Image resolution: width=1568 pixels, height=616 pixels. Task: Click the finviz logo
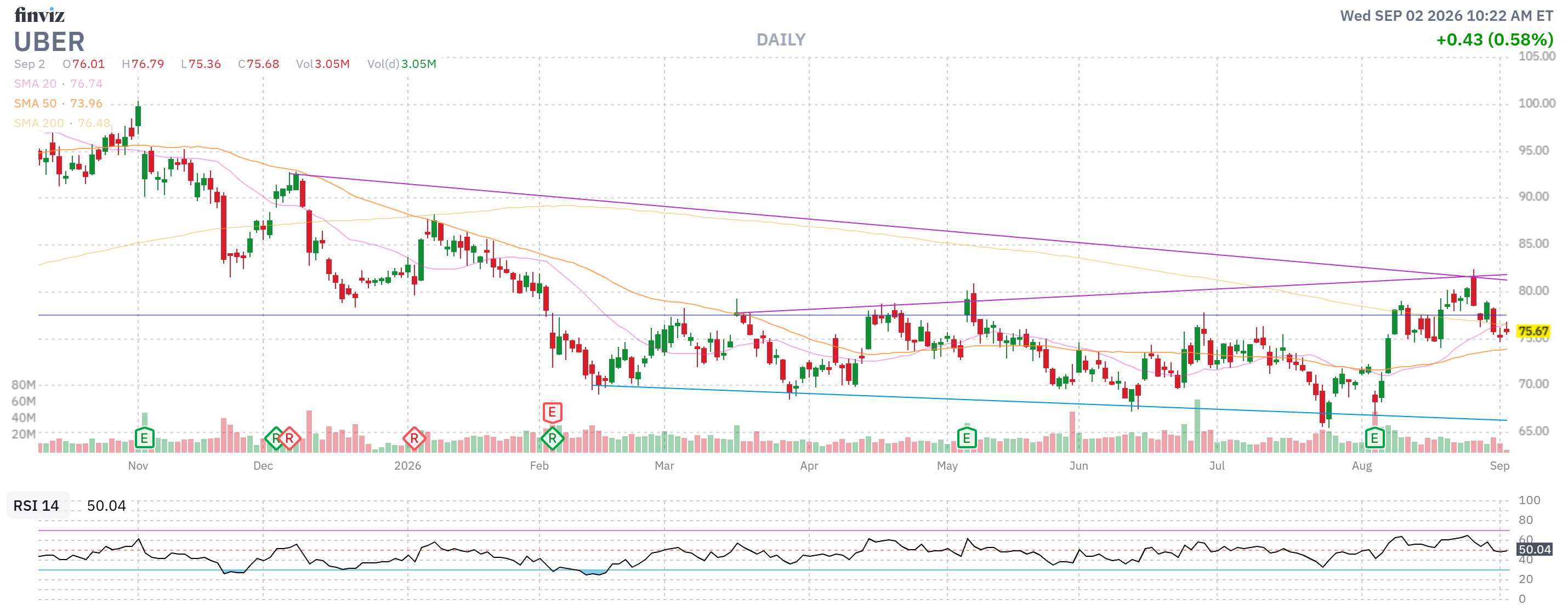point(39,15)
